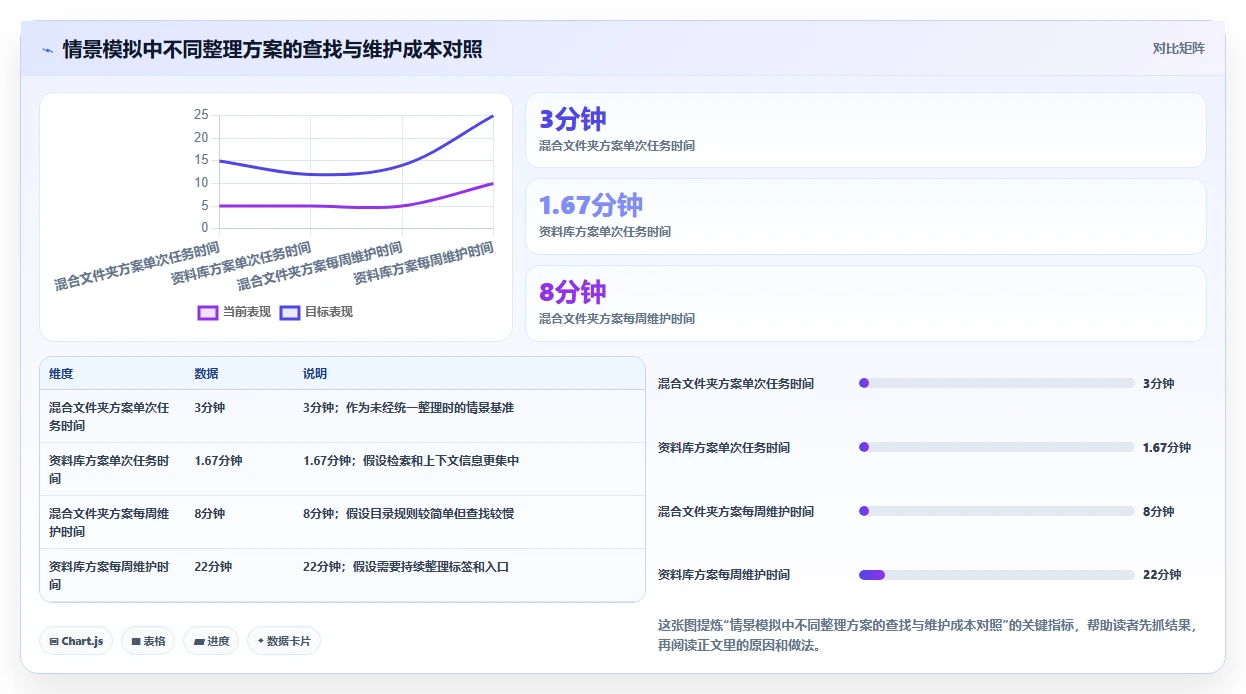Toggle the 目标表现 legend swatch
The image size is (1246, 694).
pos(290,312)
